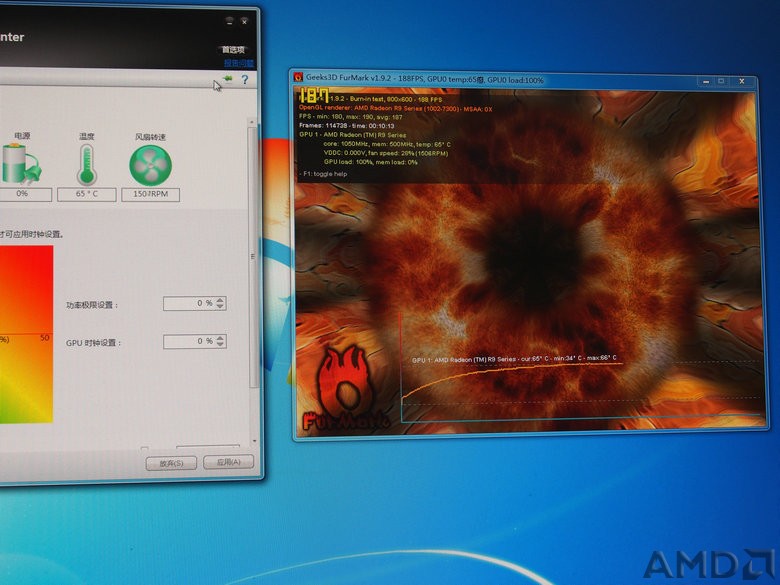Click the GPU 1 temperature graph label
The height and width of the screenshot is (585, 780).
point(514,359)
